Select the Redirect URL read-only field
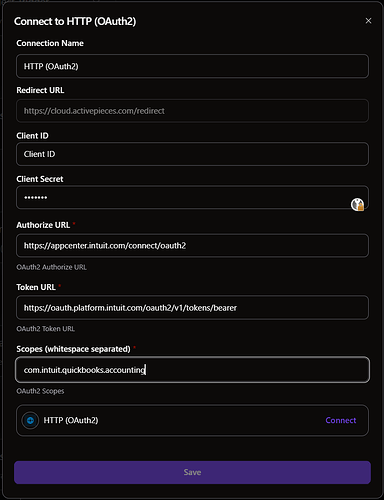 pyautogui.click(x=192, y=111)
